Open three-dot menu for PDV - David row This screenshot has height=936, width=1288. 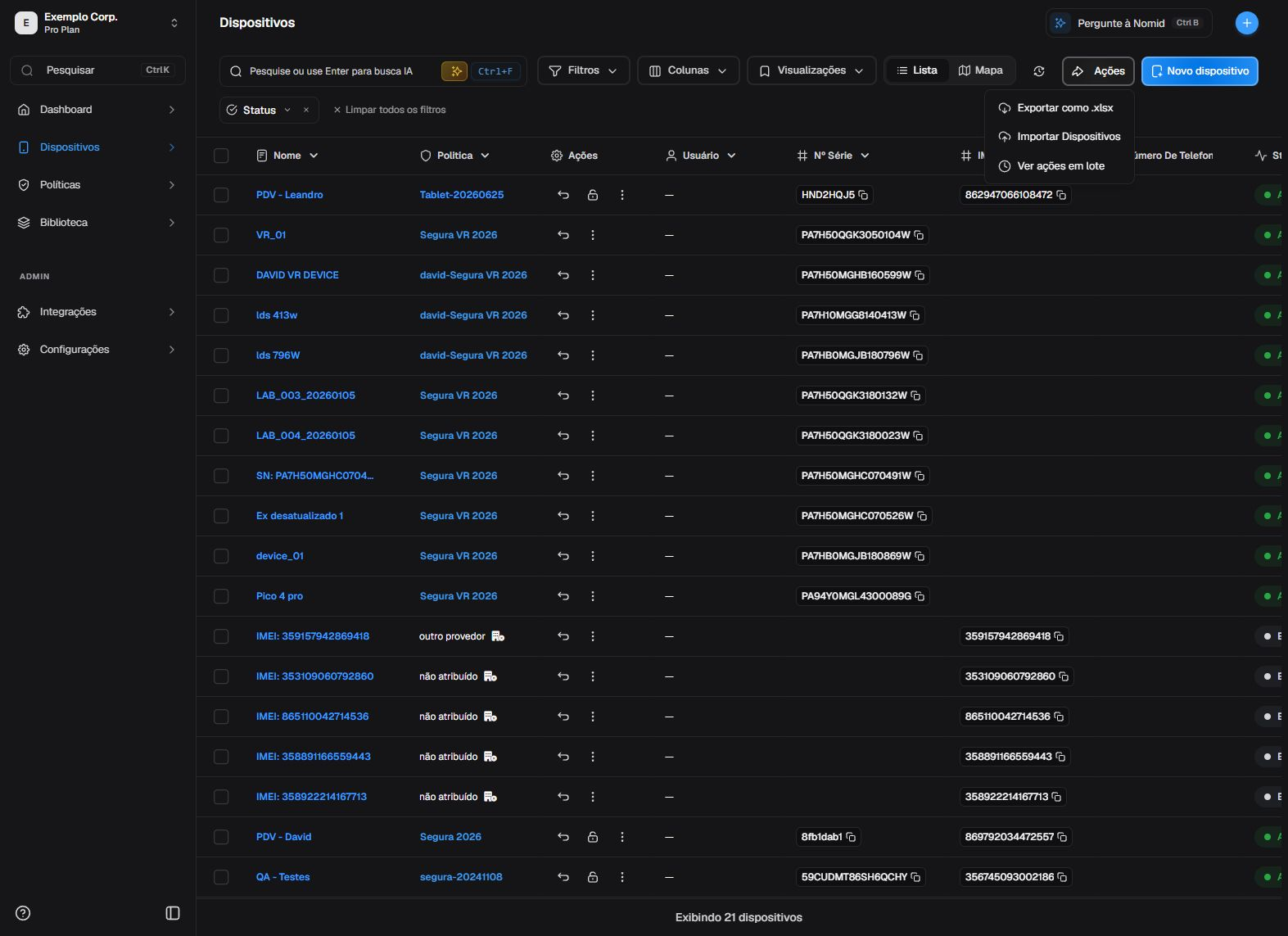tap(622, 837)
